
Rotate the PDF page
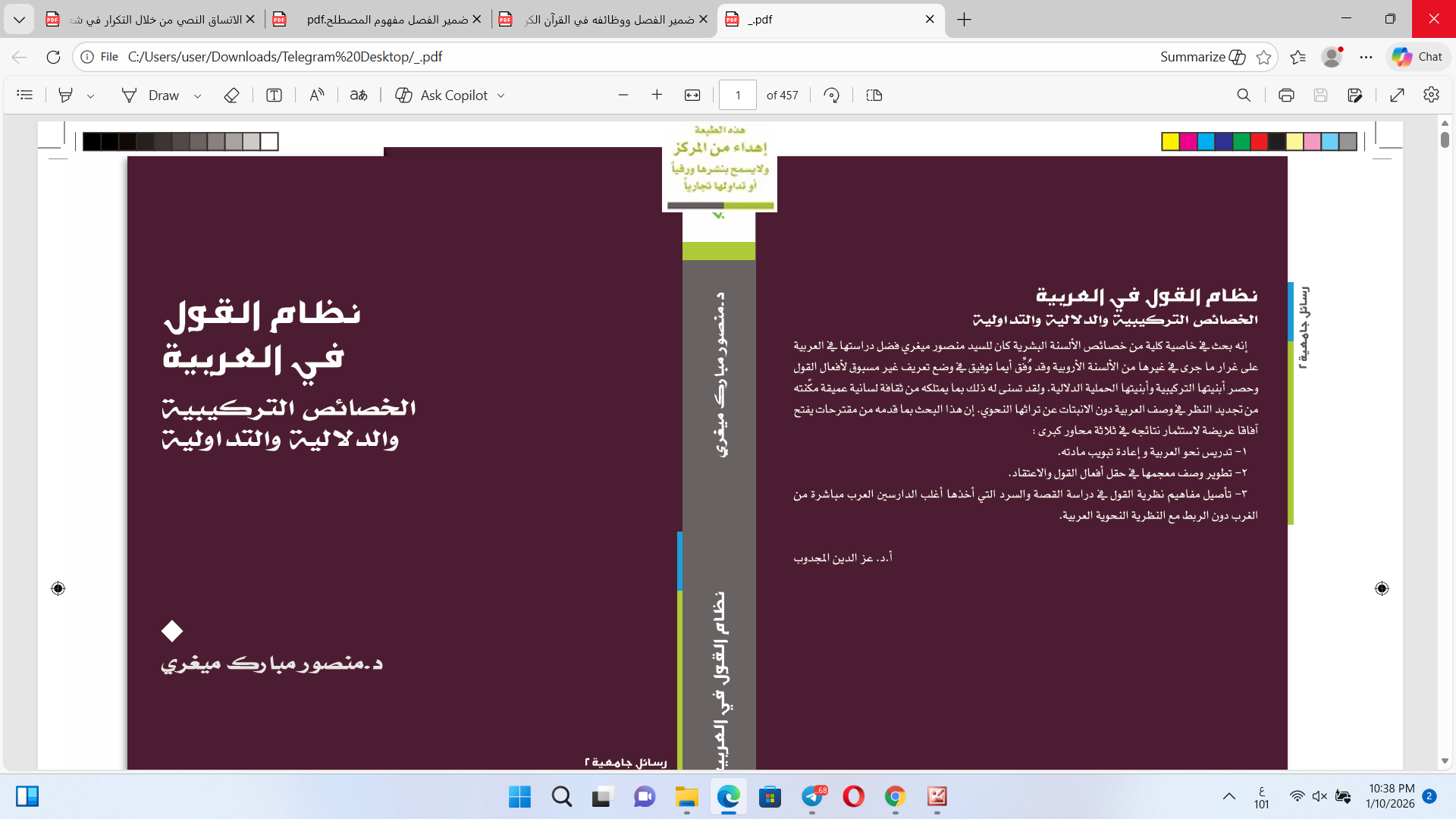[x=832, y=95]
